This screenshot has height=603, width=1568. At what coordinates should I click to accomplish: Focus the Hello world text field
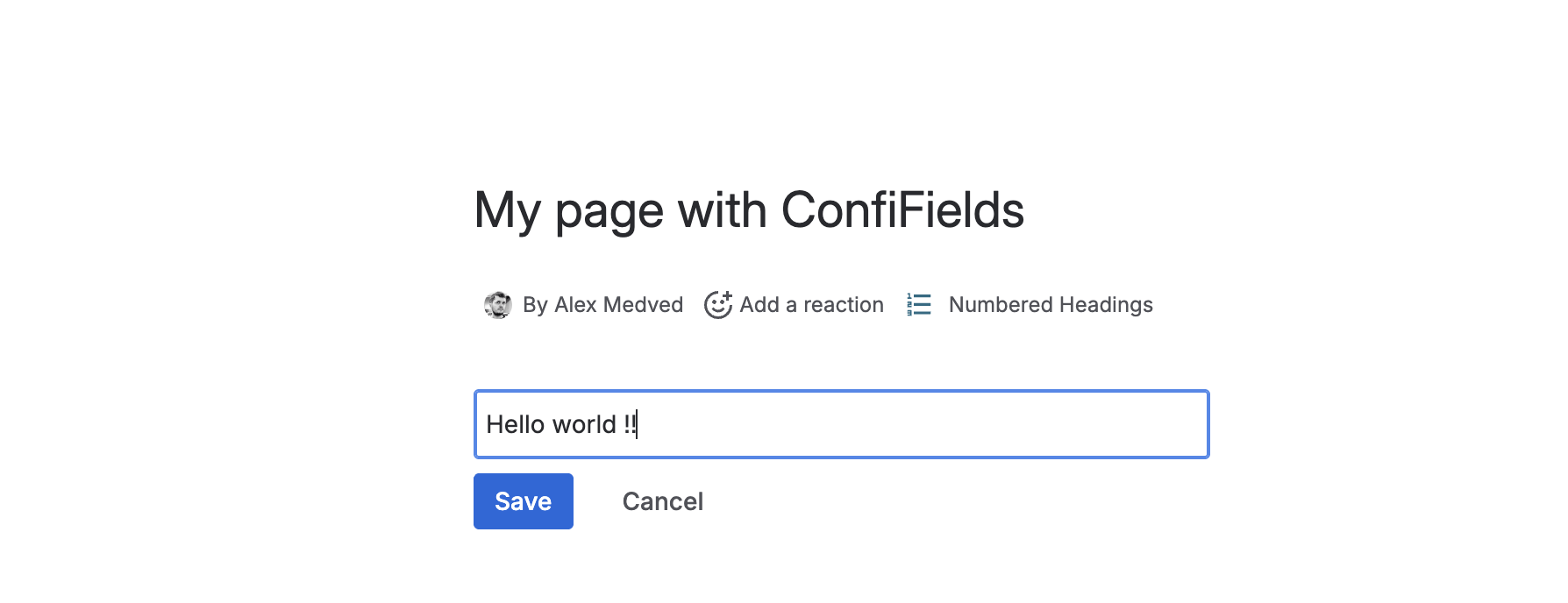840,424
